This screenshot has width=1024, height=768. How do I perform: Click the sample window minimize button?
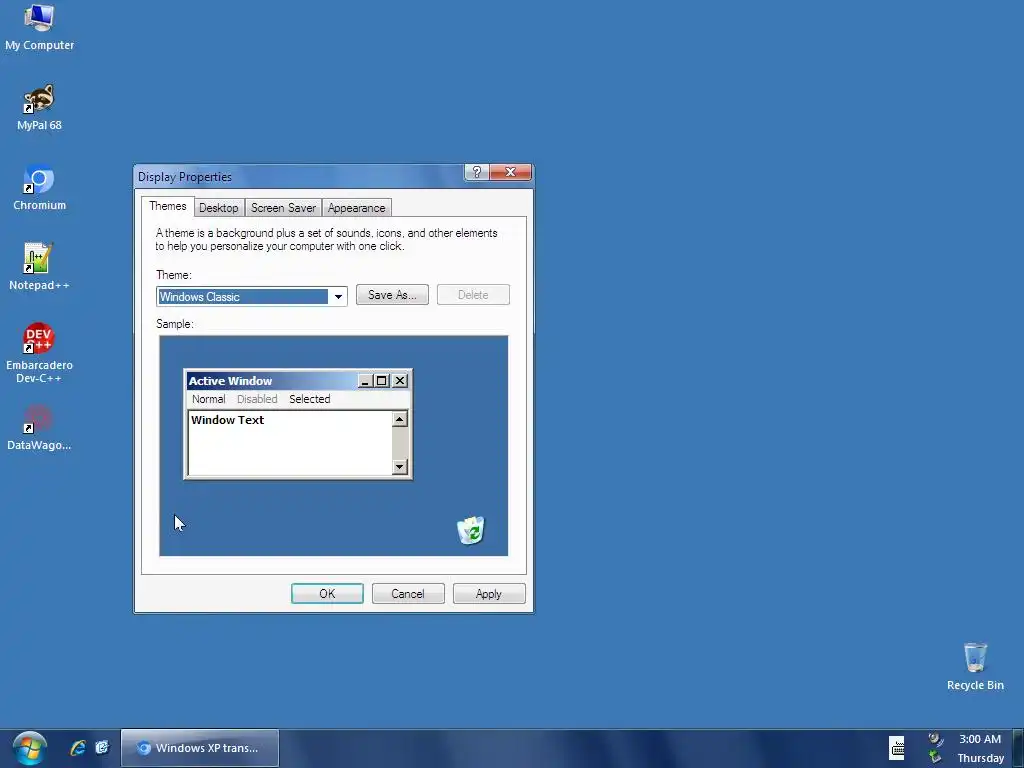click(366, 381)
